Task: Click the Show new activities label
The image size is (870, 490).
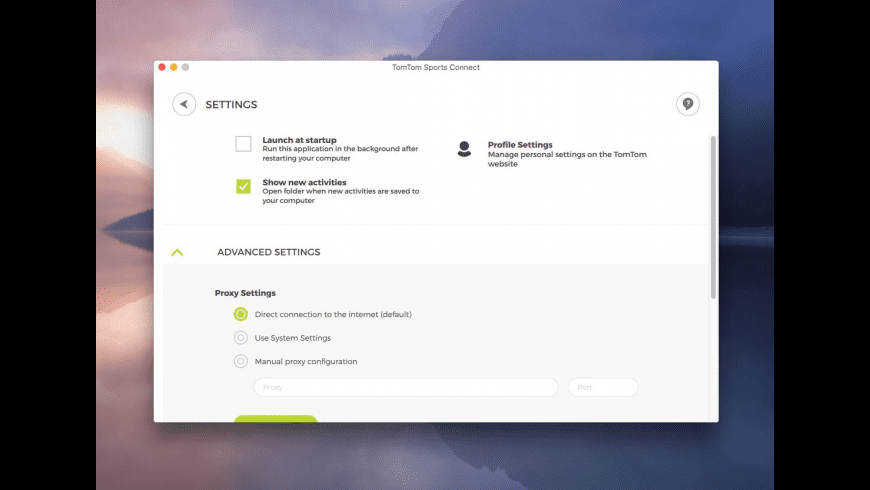Action: [304, 182]
